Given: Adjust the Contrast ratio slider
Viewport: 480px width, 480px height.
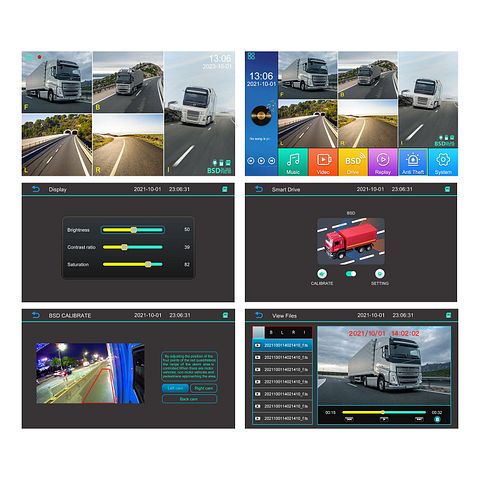Looking at the screenshot, I should (133, 247).
